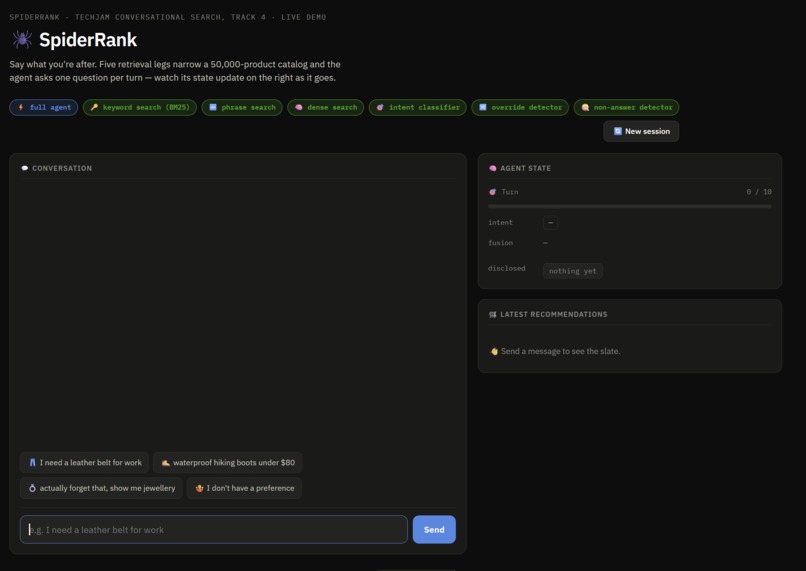Screen dimensions: 806x571
Task: Click the Latest Recommendations heading icon
Action: coord(492,314)
